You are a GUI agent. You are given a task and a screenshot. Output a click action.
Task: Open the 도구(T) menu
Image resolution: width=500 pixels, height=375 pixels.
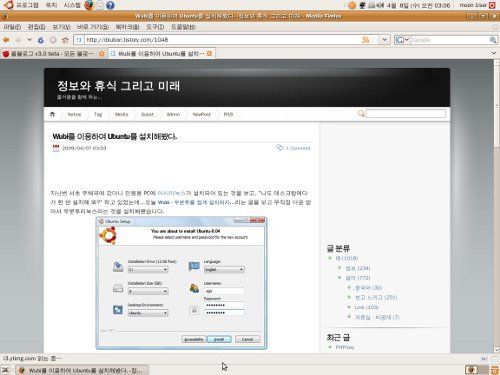pyautogui.click(x=155, y=27)
